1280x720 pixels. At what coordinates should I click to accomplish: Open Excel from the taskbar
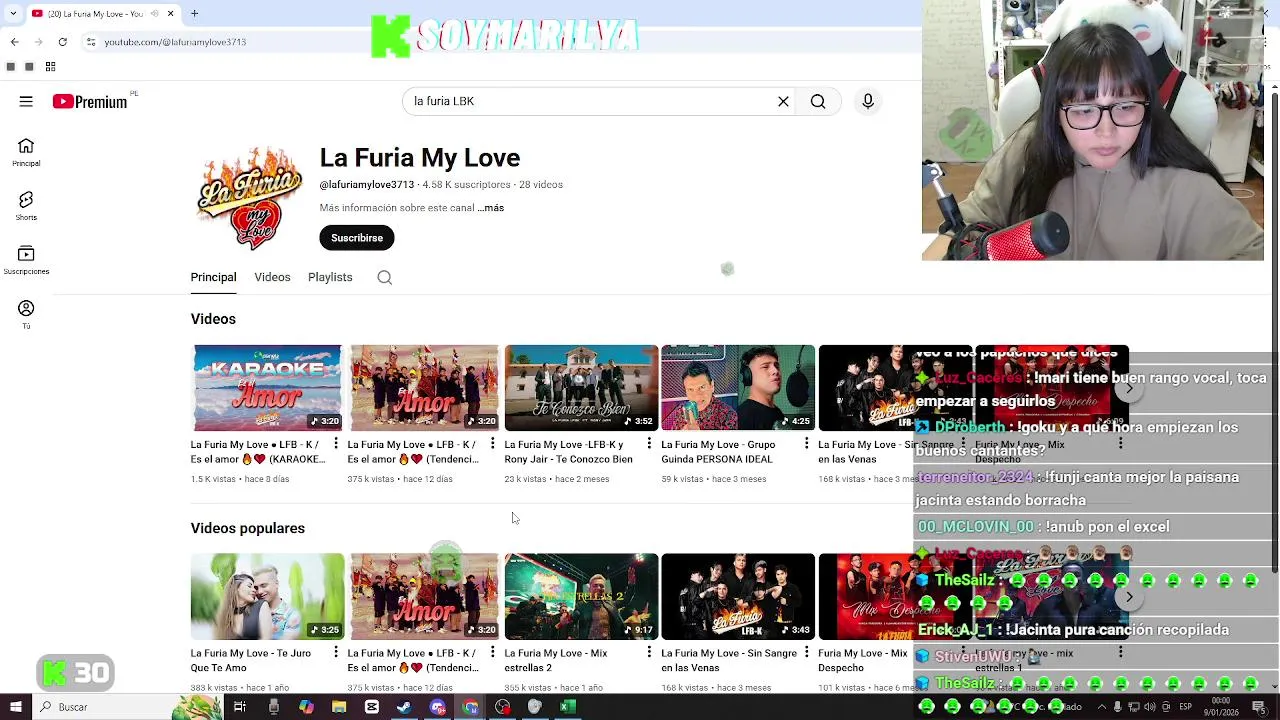(567, 707)
